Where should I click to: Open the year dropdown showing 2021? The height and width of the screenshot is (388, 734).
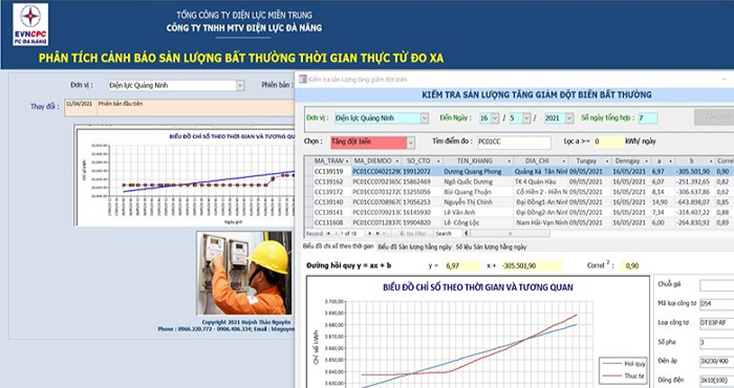[569, 118]
